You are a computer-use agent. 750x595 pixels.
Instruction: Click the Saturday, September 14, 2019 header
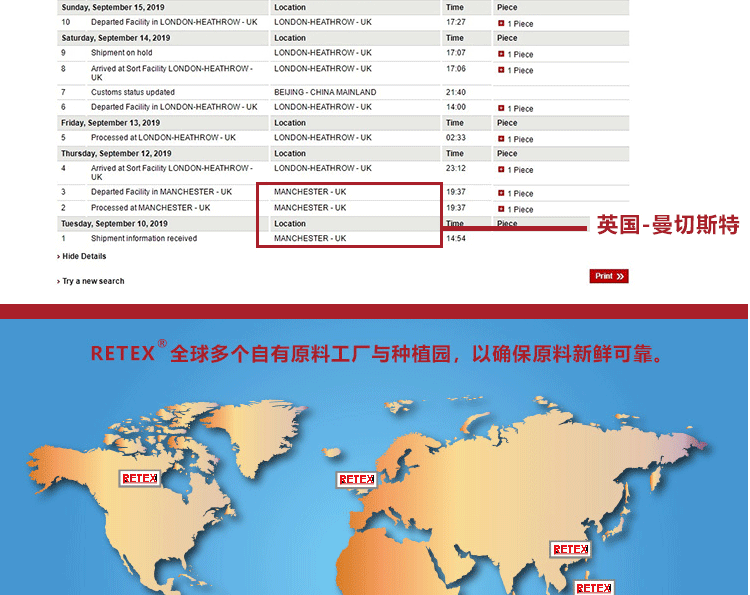116,38
